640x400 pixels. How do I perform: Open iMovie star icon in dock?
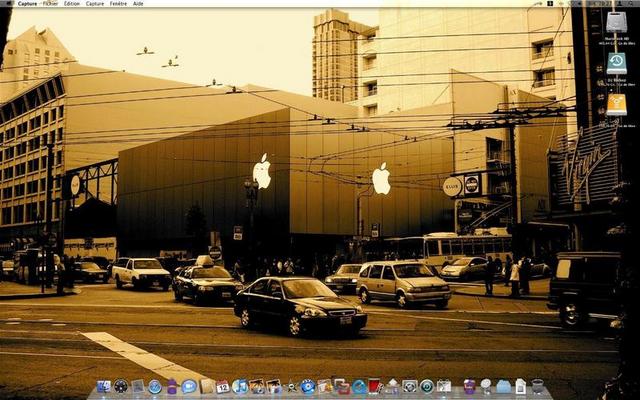[x=291, y=387]
